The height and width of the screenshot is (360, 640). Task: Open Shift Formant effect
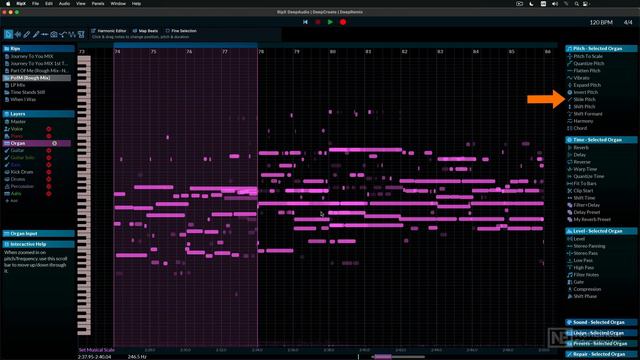click(x=588, y=114)
